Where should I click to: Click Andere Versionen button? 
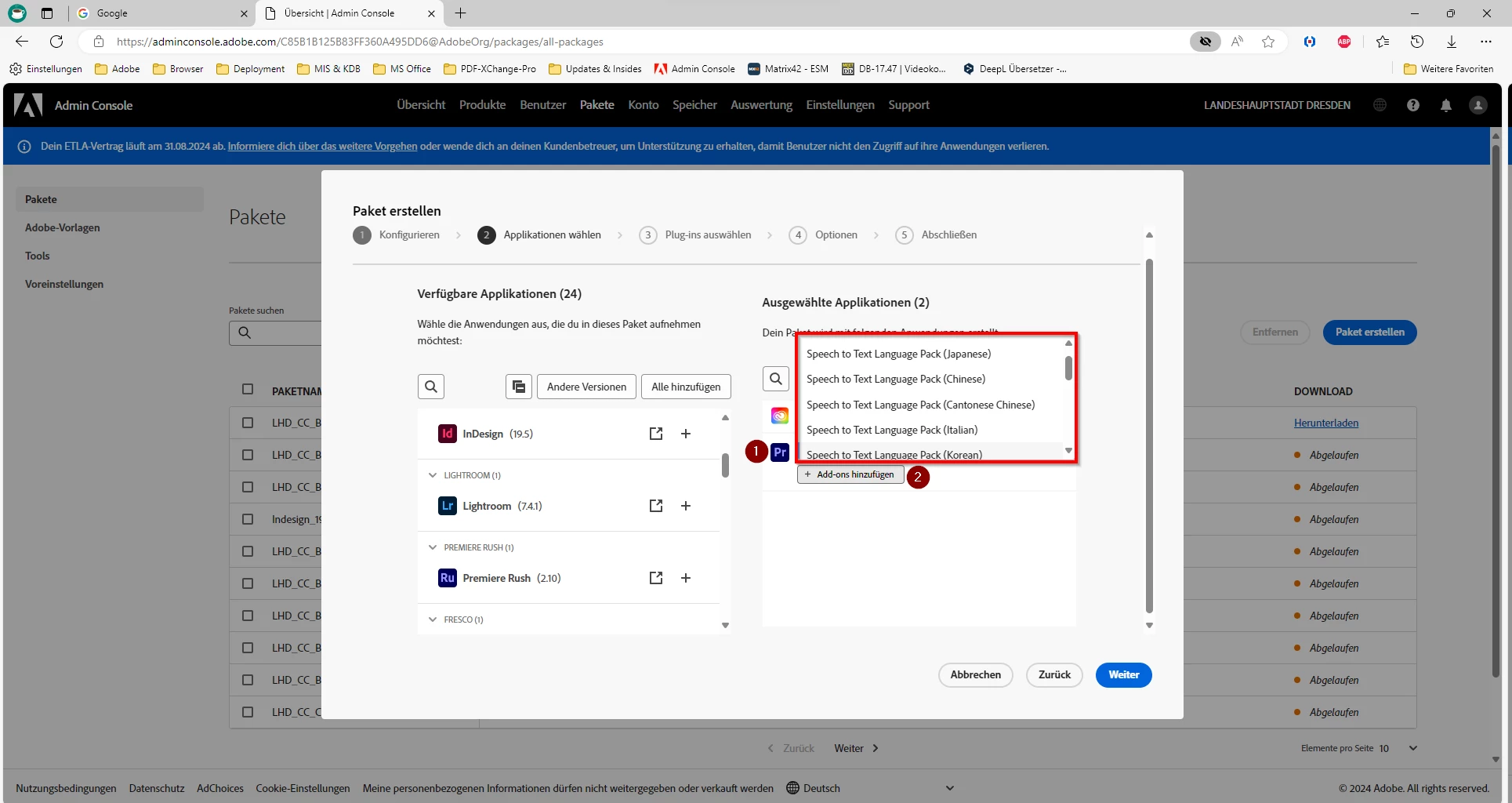click(586, 387)
